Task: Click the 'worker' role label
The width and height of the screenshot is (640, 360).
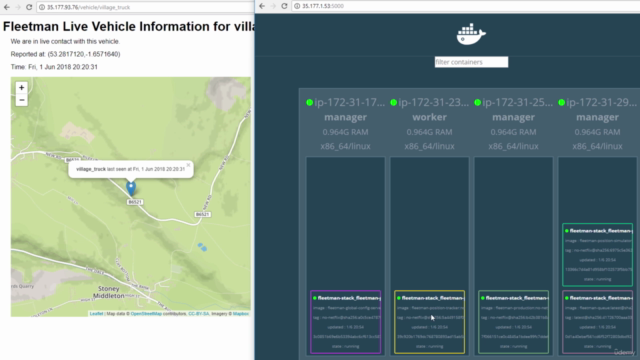Action: pyautogui.click(x=429, y=117)
